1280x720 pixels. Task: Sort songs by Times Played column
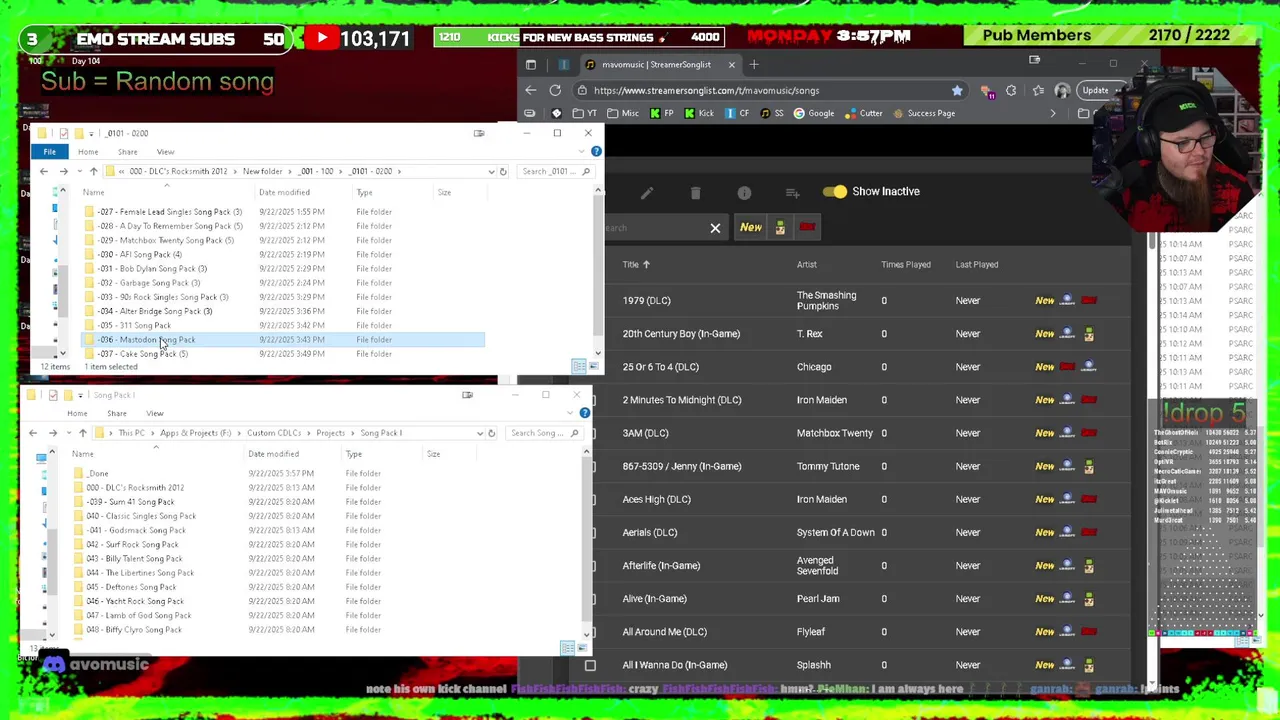pyautogui.click(x=906, y=265)
